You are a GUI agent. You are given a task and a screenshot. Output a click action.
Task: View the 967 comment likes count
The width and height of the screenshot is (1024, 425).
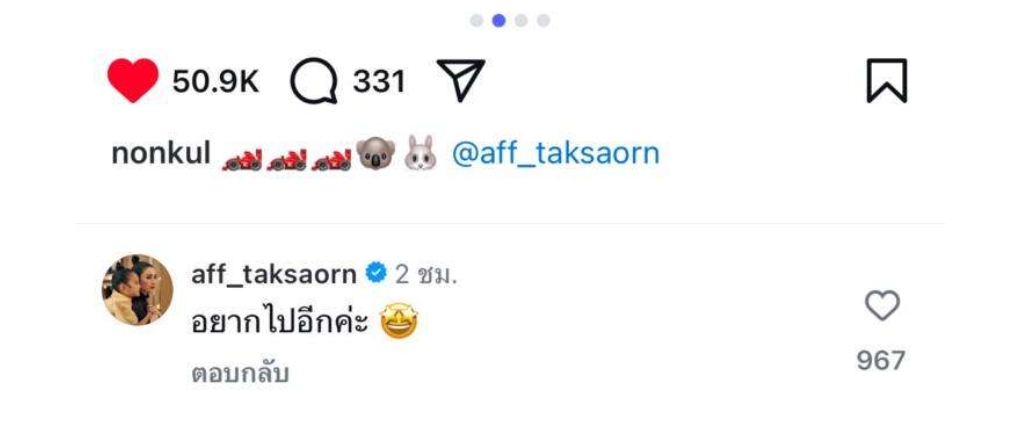click(x=881, y=360)
